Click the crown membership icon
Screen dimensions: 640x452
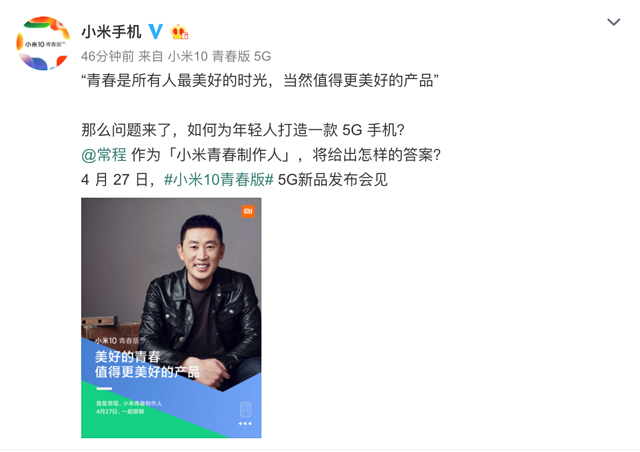[x=179, y=32]
